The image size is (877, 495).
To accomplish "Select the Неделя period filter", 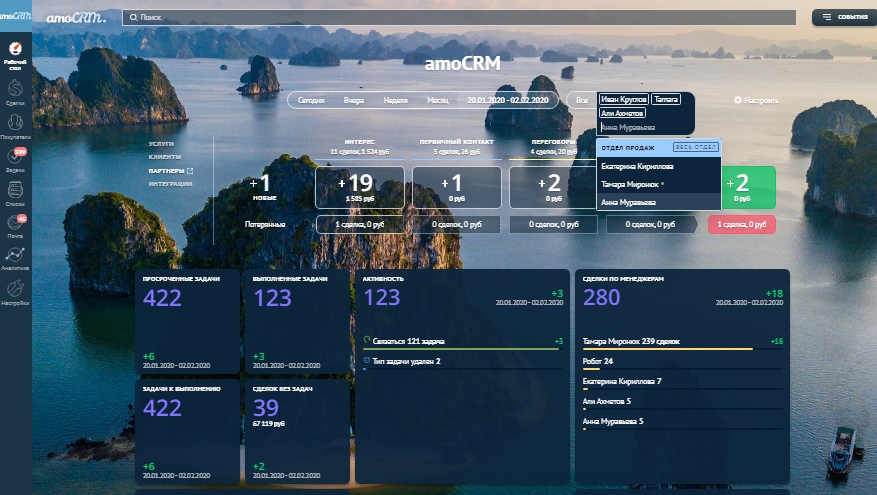I will (395, 100).
